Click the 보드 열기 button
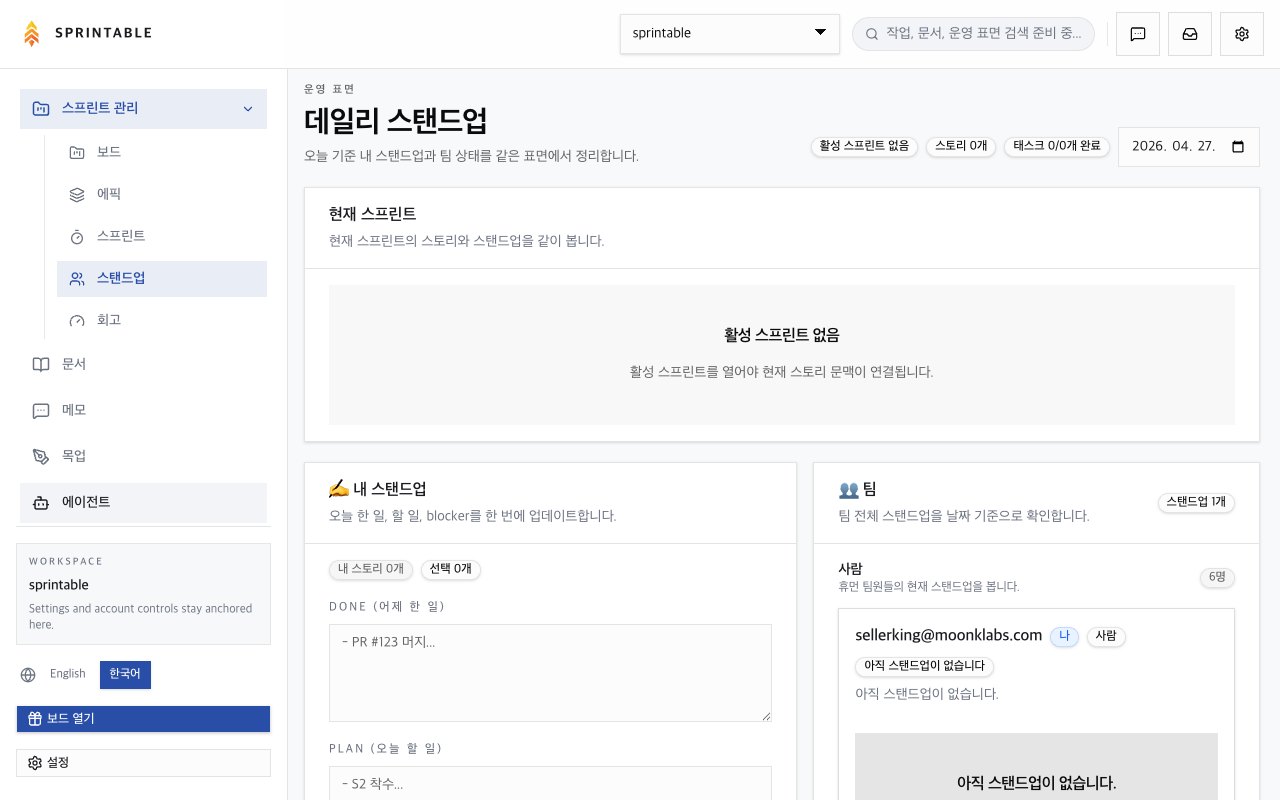1280x800 pixels. tap(143, 719)
